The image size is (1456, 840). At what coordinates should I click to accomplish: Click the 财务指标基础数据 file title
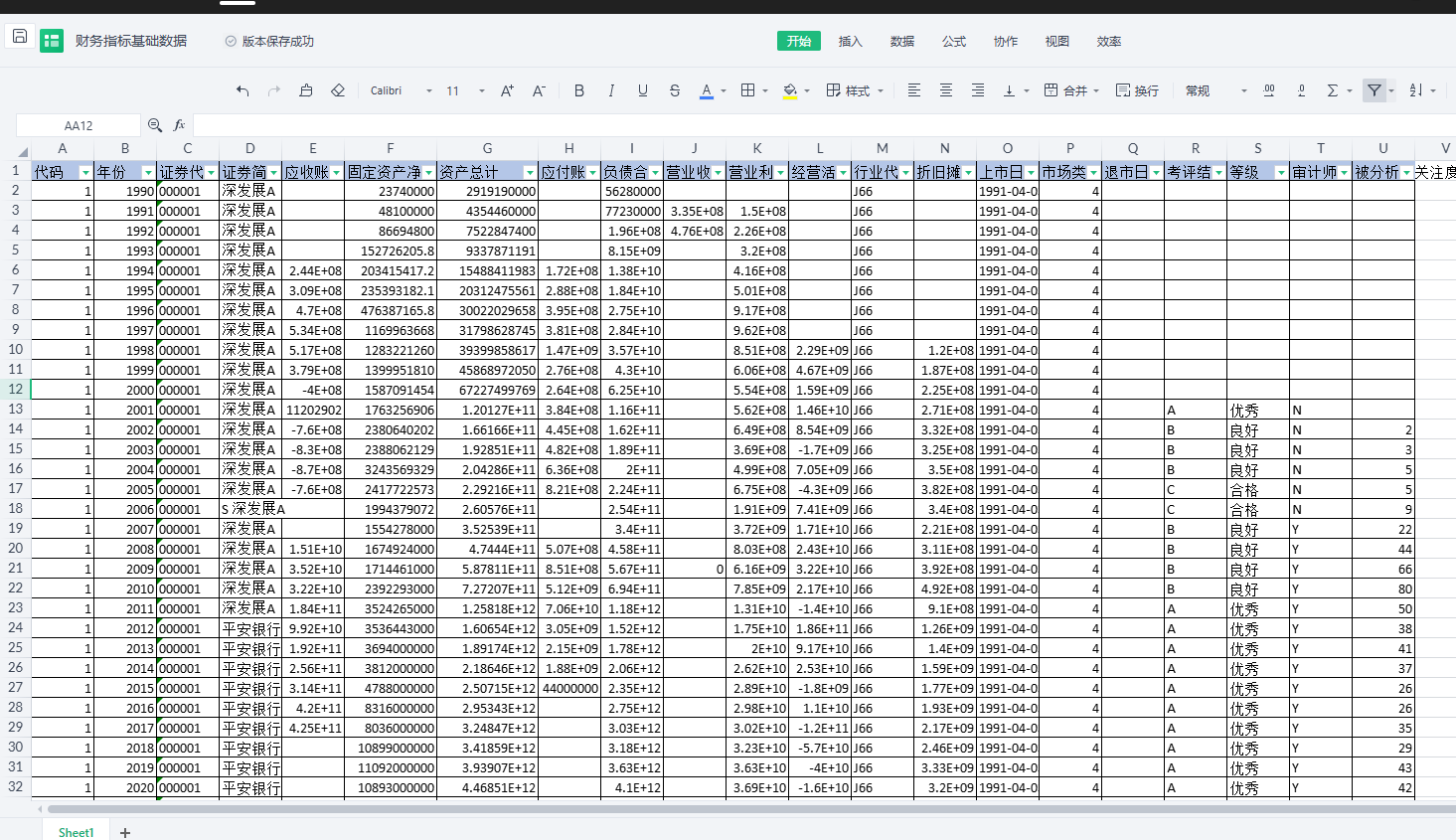(x=131, y=41)
